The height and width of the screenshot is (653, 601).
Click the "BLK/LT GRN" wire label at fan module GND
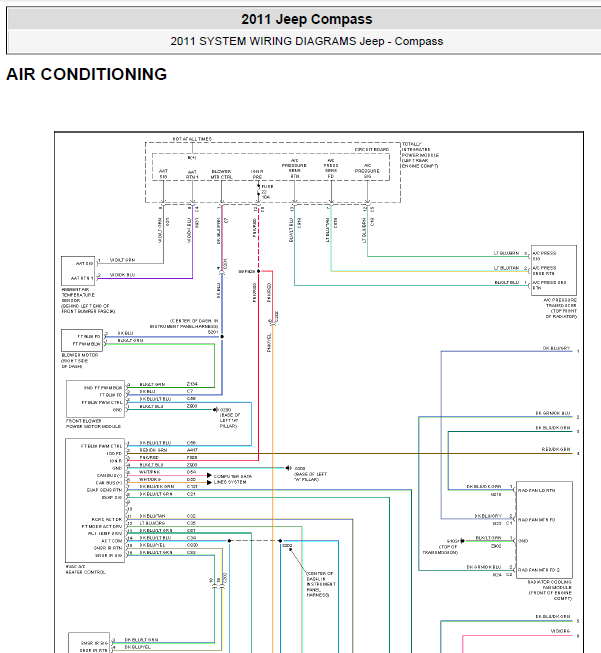tap(489, 538)
